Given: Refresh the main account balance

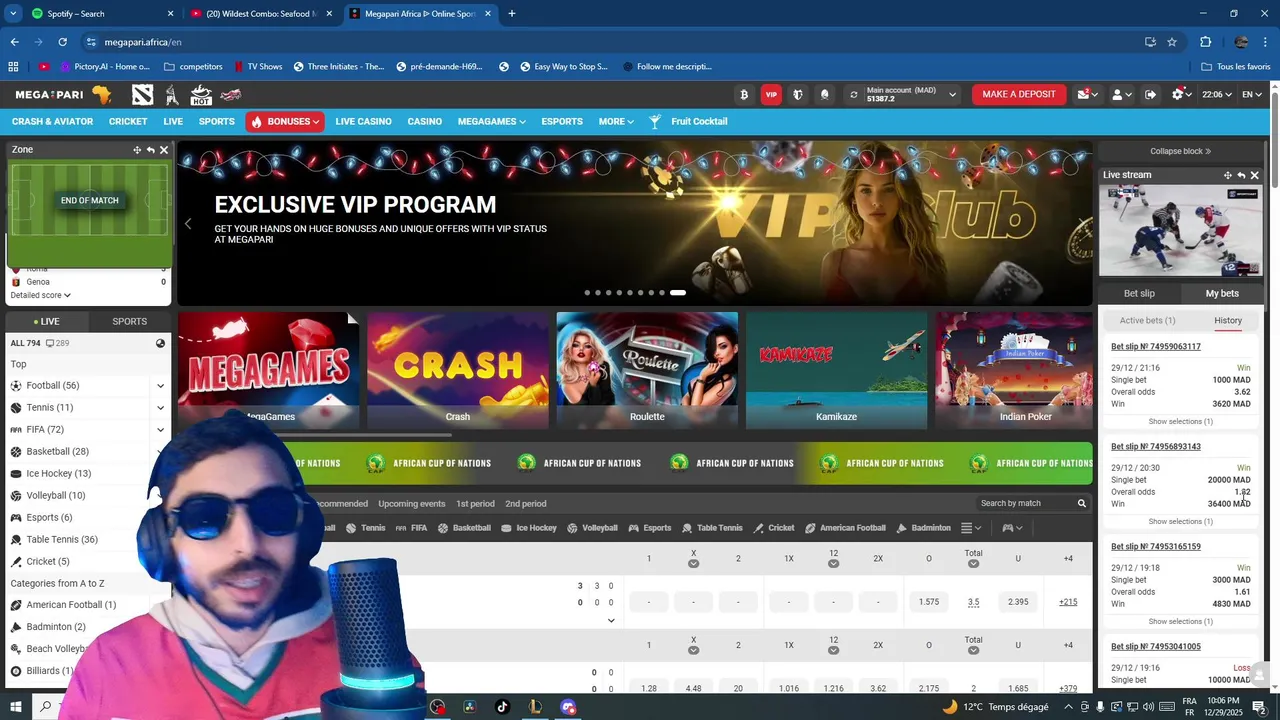Looking at the screenshot, I should tap(853, 94).
